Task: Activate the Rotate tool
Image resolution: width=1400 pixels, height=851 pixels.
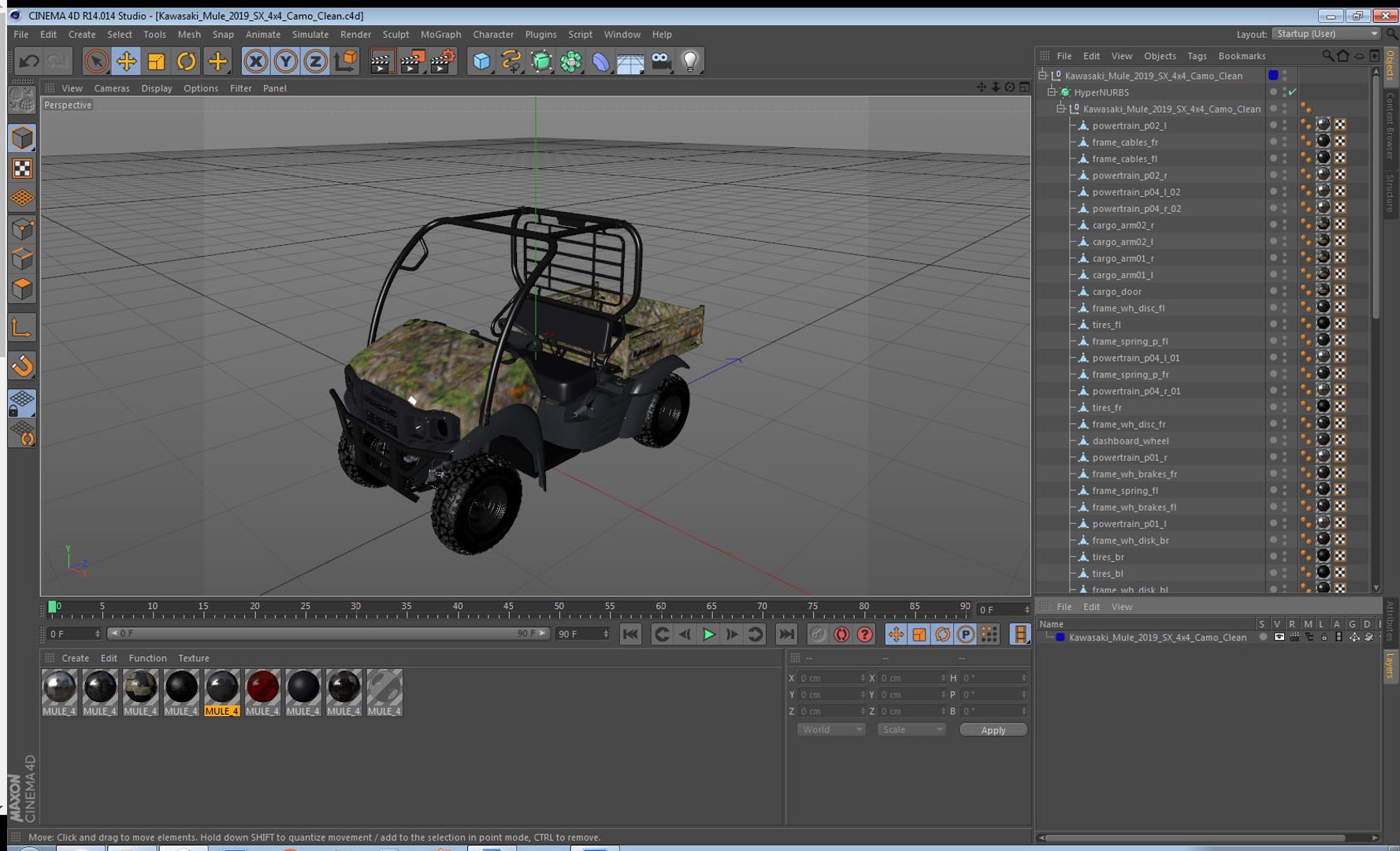Action: [x=187, y=61]
